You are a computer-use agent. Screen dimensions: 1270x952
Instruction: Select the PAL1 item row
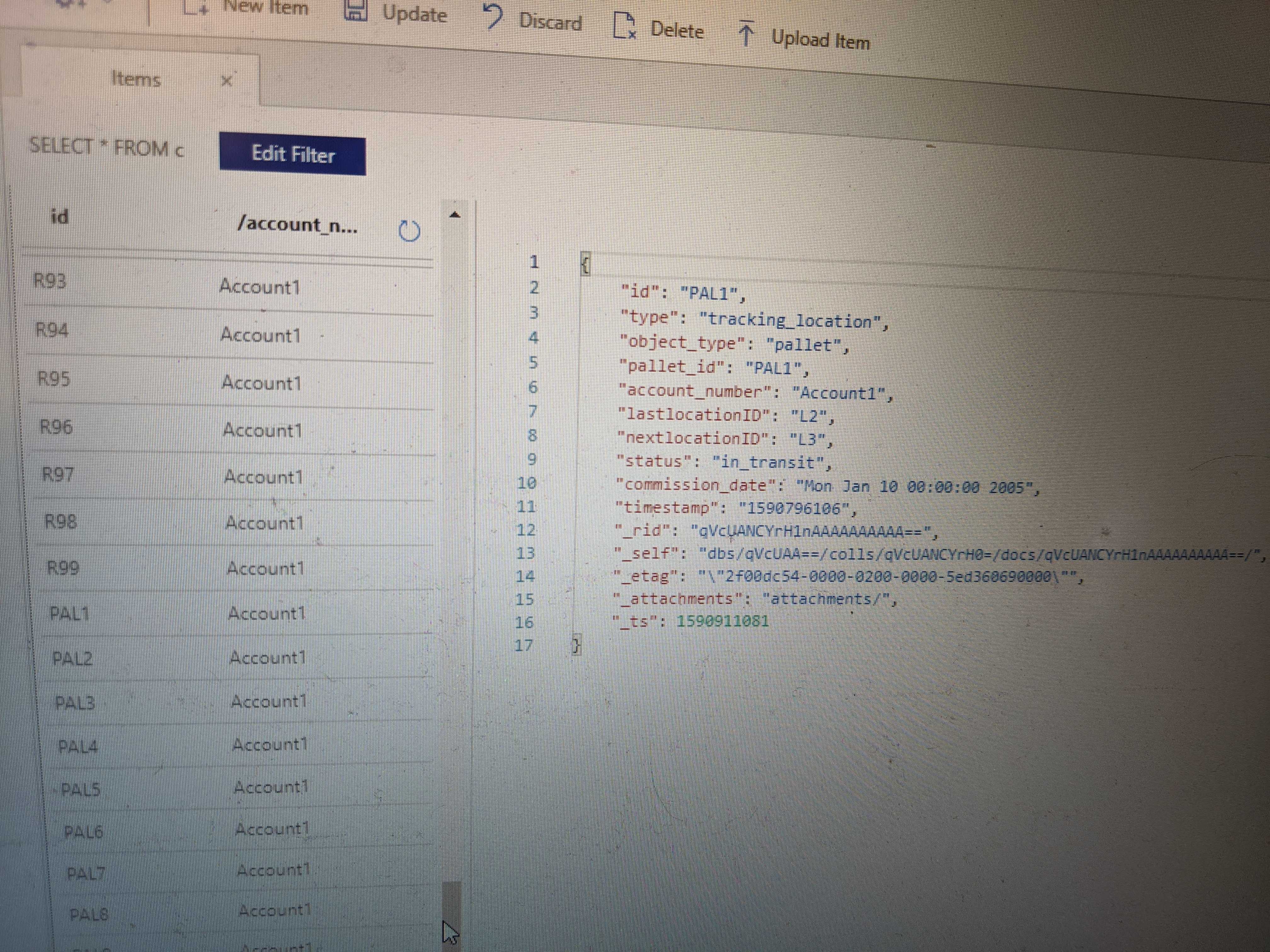click(70, 614)
